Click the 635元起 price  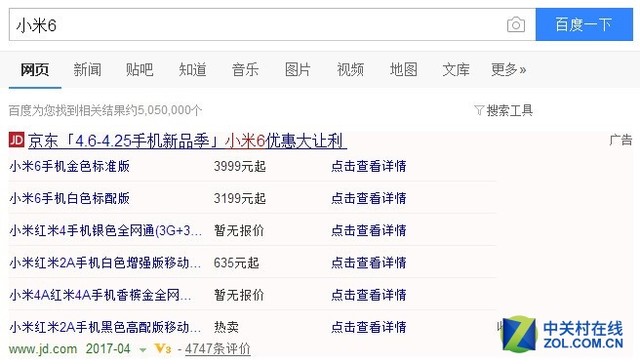point(236,262)
